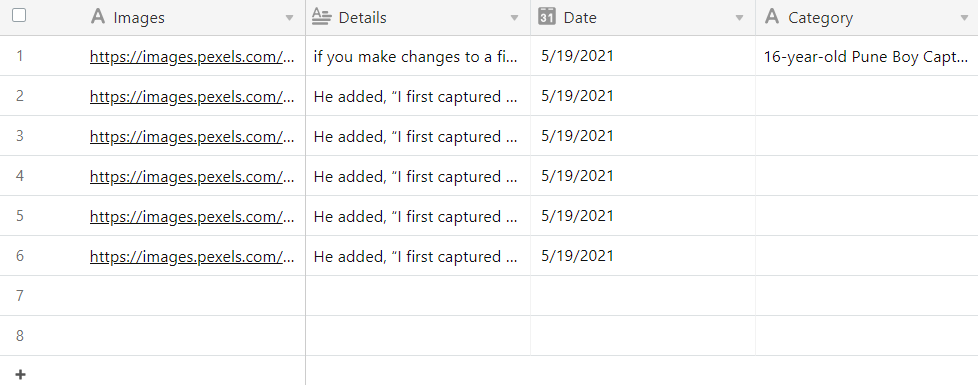Open the pexels image link in row 1
978x385 pixels.
coord(192,57)
